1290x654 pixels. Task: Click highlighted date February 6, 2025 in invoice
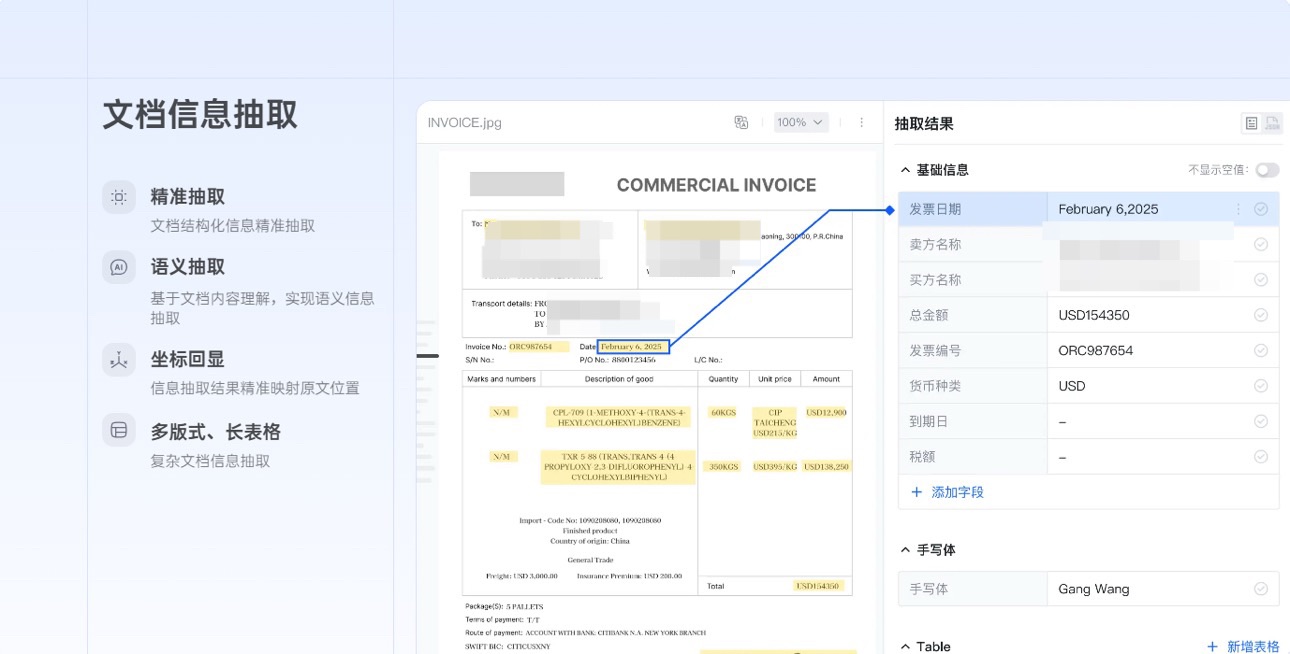[633, 346]
